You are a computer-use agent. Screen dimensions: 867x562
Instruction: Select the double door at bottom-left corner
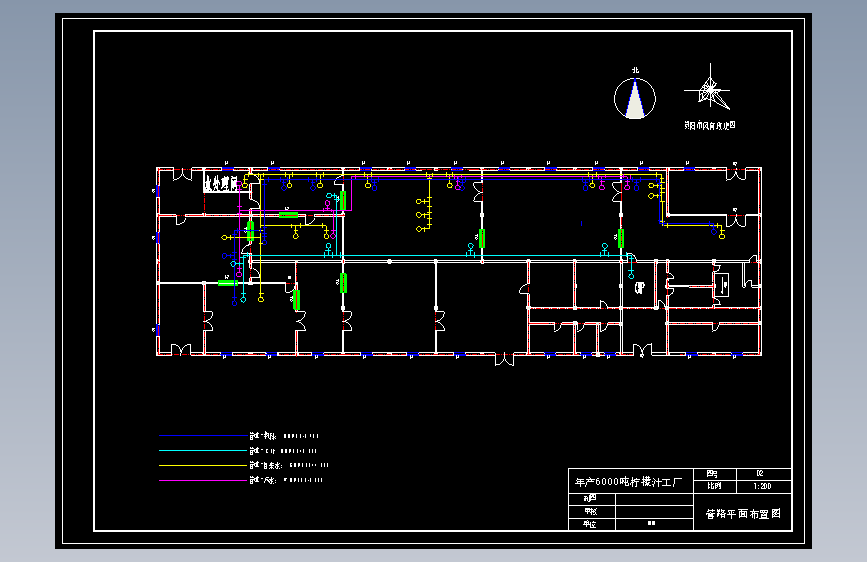point(180,349)
